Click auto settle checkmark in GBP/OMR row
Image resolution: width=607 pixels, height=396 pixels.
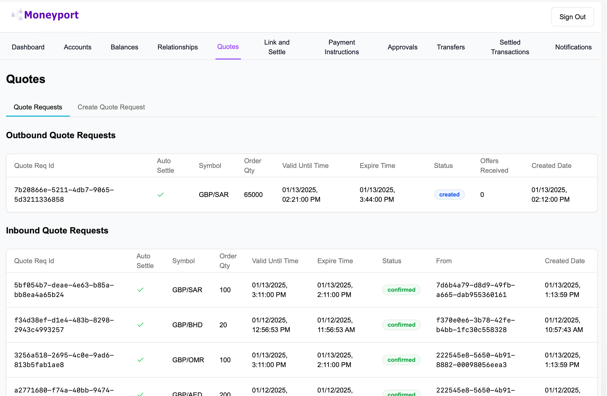(140, 360)
